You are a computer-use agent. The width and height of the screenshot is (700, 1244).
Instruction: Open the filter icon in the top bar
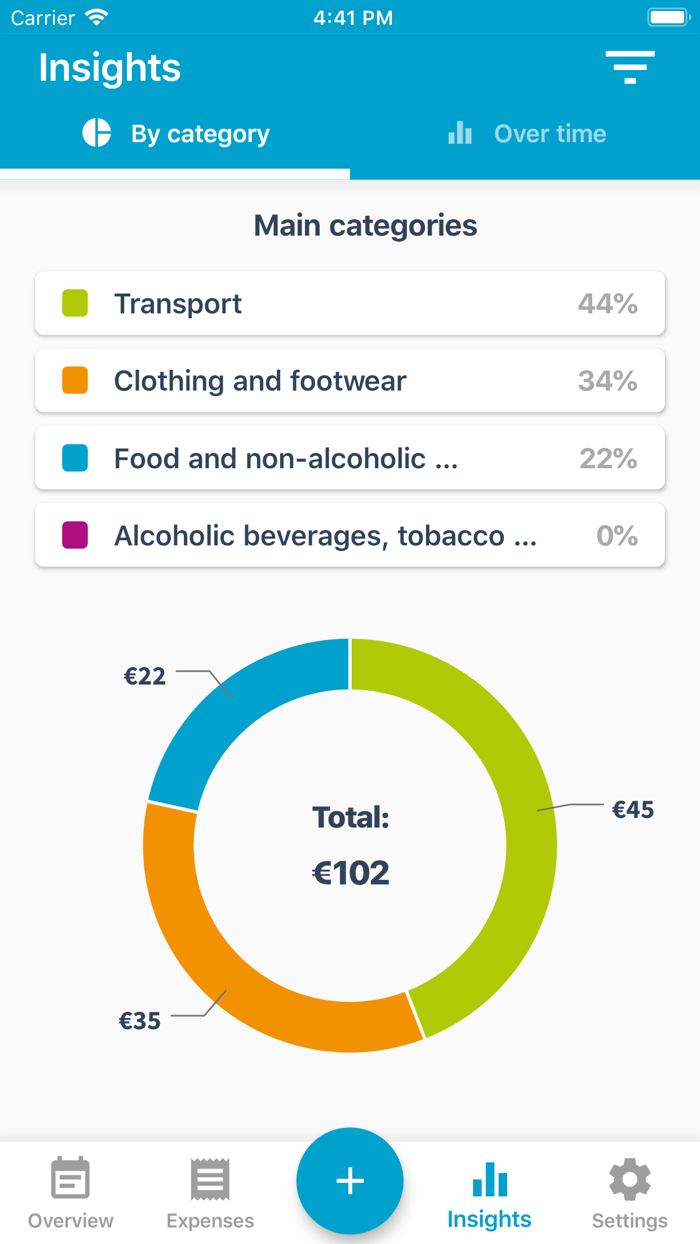click(x=629, y=68)
